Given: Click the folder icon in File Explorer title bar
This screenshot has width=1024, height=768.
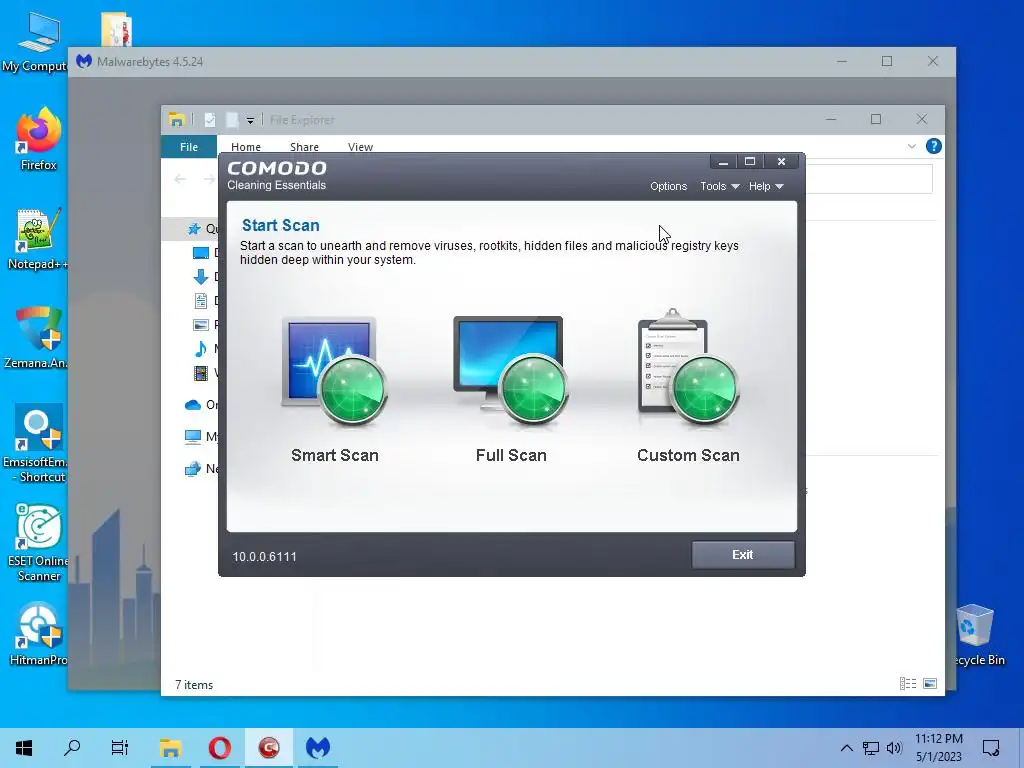Looking at the screenshot, I should 176,120.
